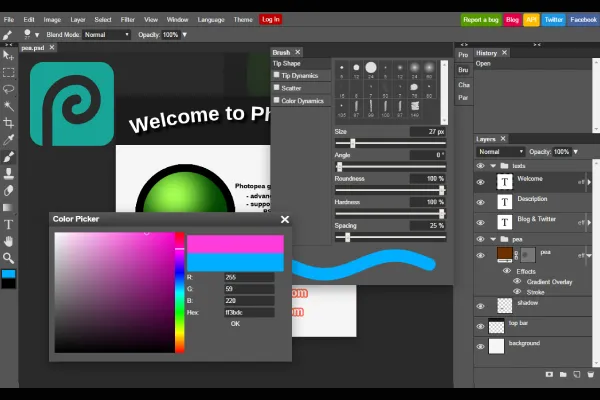This screenshot has width=600, height=400.
Task: Select the Type tool
Action: [x=8, y=224]
